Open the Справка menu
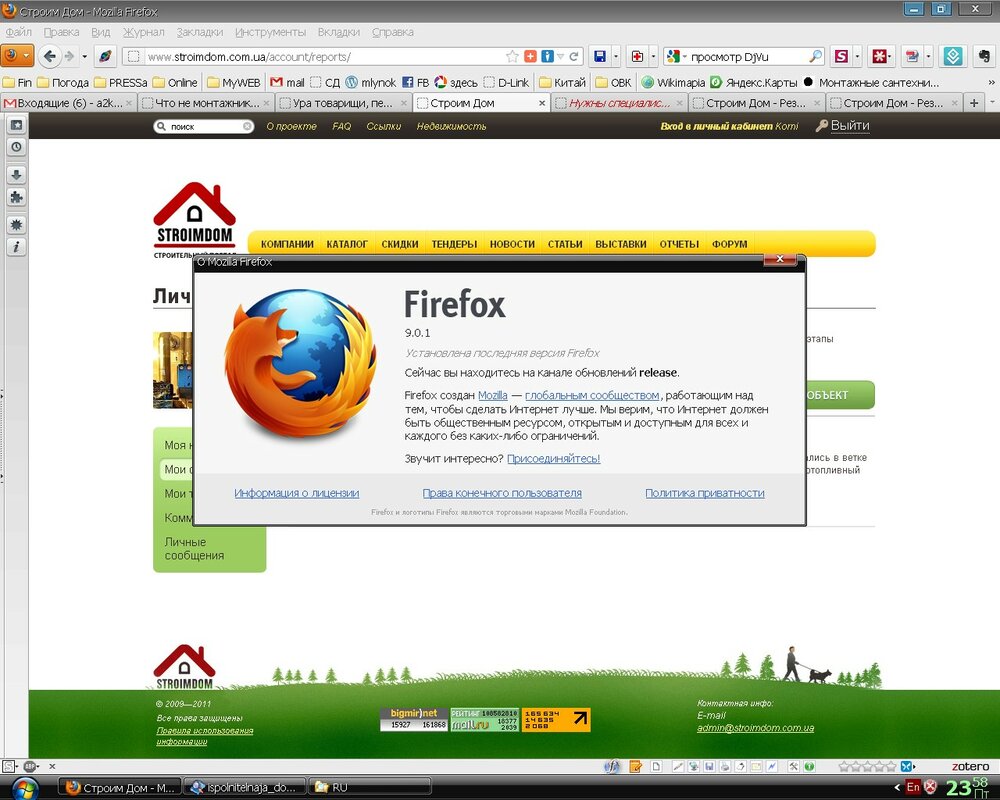Viewport: 1000px width, 800px height. (x=392, y=32)
